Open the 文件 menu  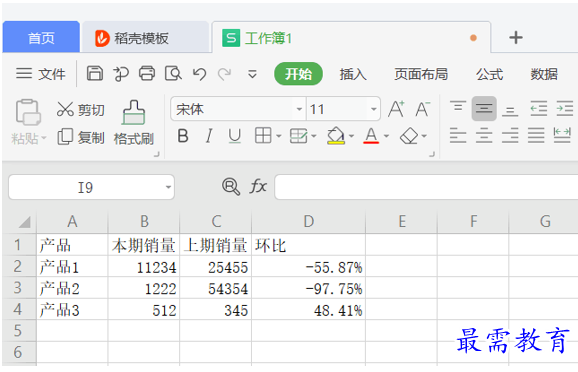tap(41, 74)
